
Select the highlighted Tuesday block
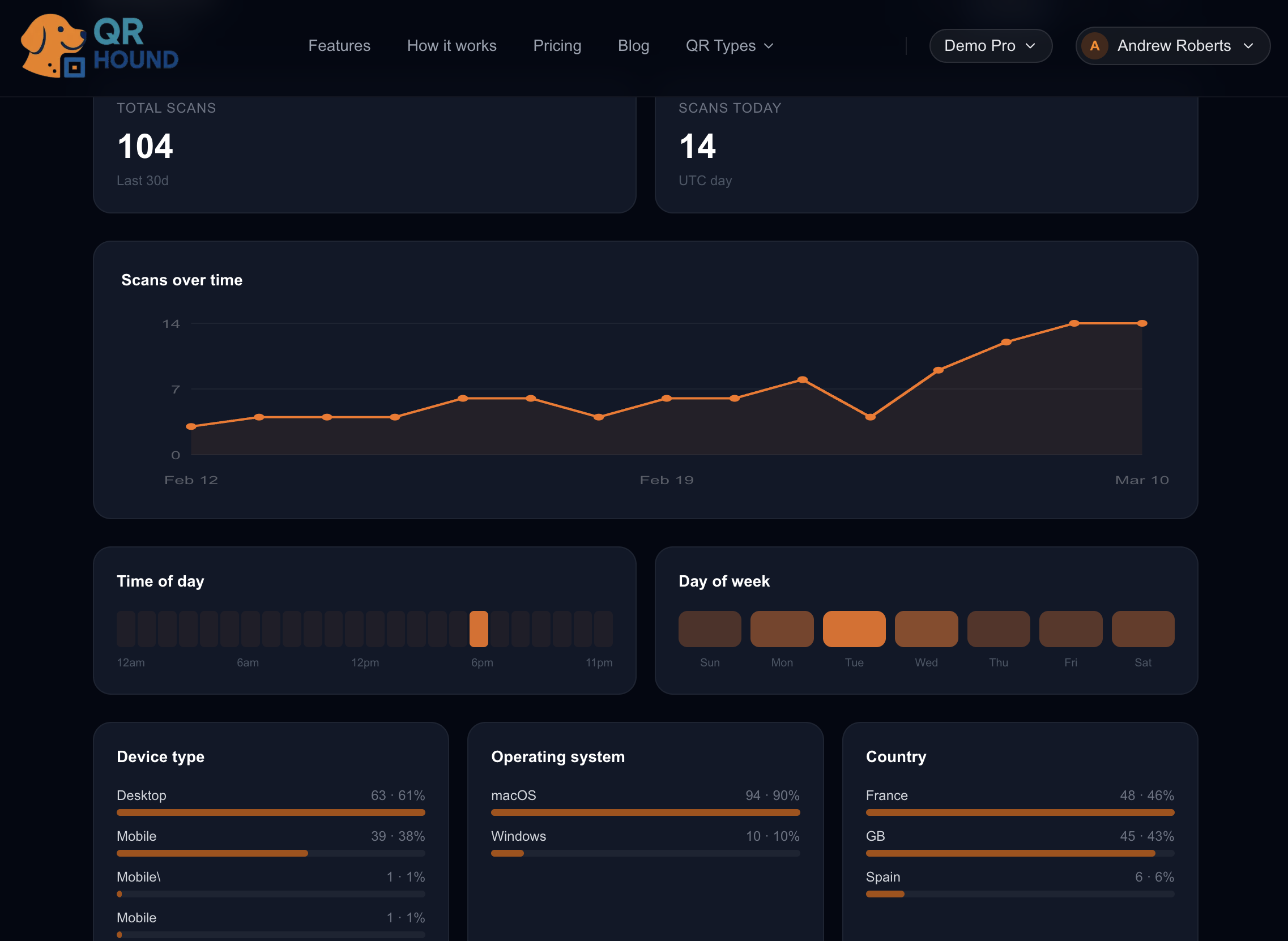point(854,629)
